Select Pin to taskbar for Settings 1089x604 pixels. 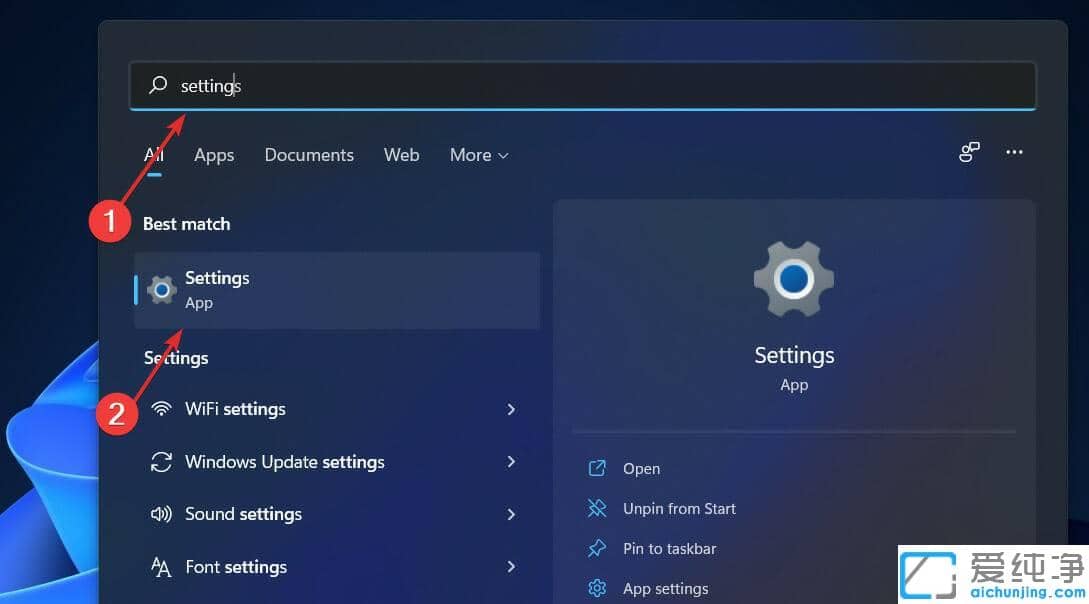(669, 548)
